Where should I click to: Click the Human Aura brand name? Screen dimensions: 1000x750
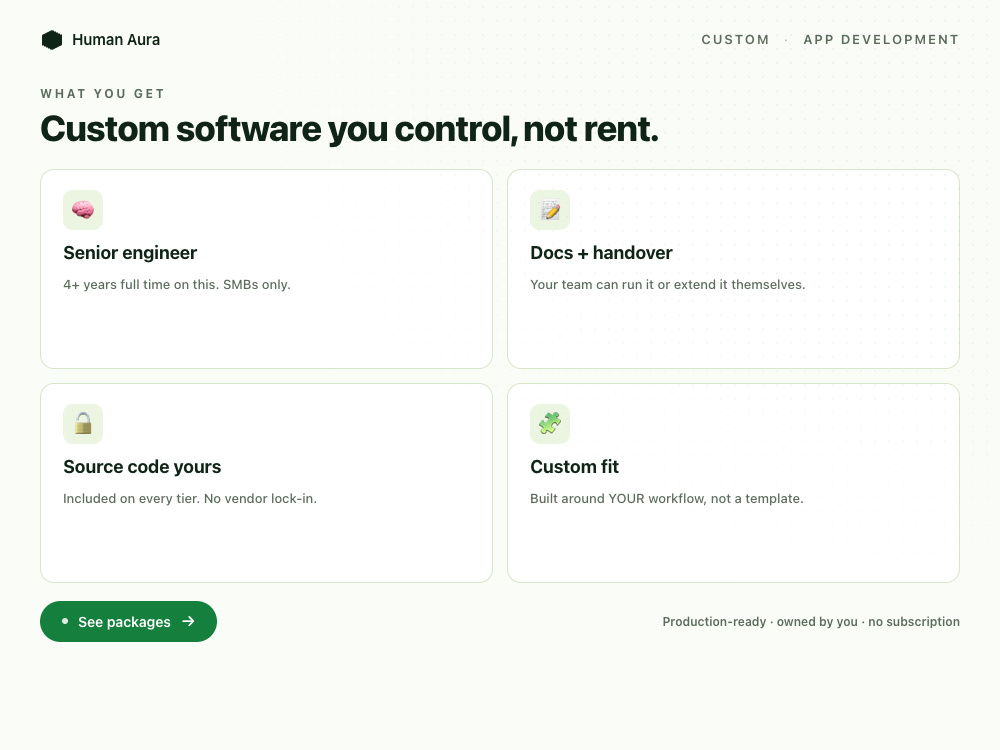116,40
